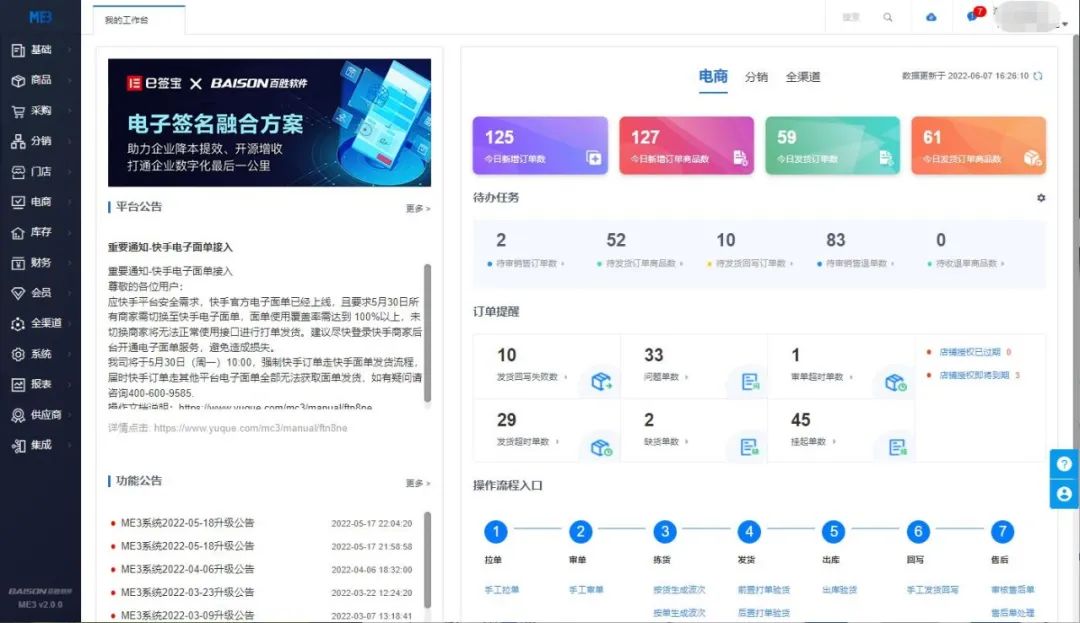Expand the 报表 menu chevron
Viewport: 1080px width, 623px height.
click(x=70, y=384)
